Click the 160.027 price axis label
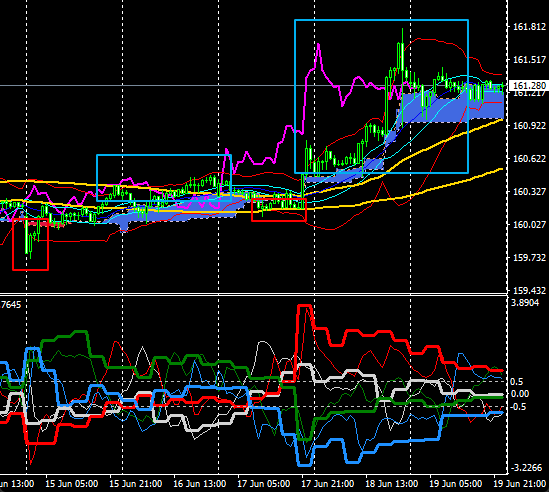This screenshot has width=549, height=492. 529,224
